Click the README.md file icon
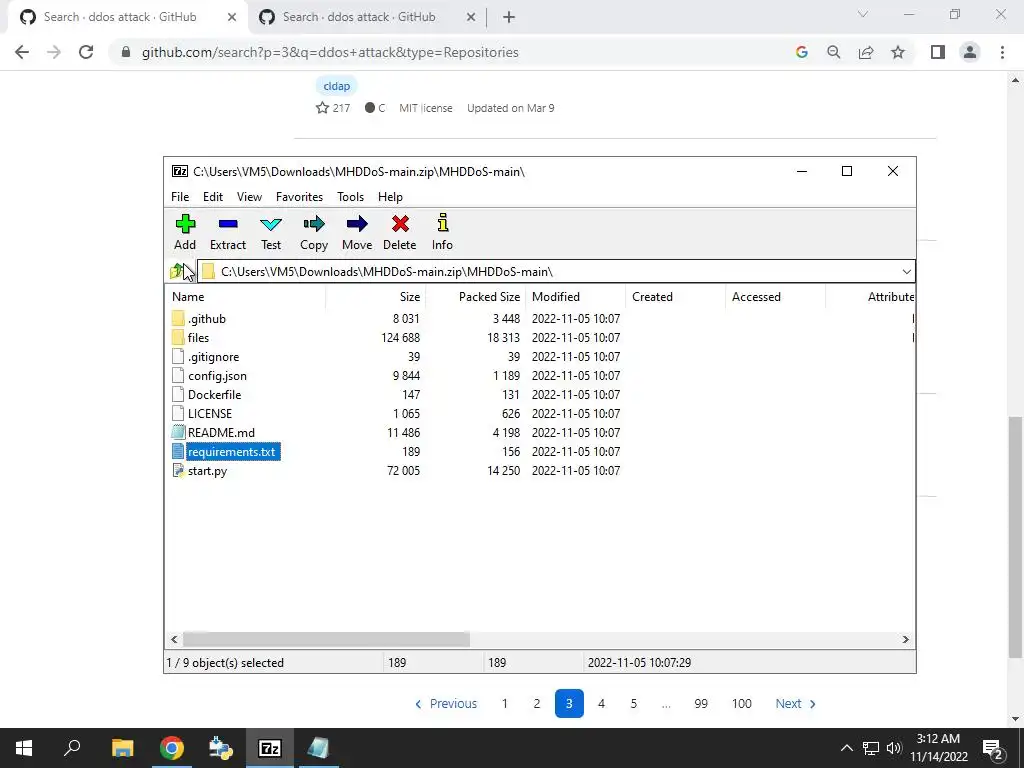 (x=178, y=432)
